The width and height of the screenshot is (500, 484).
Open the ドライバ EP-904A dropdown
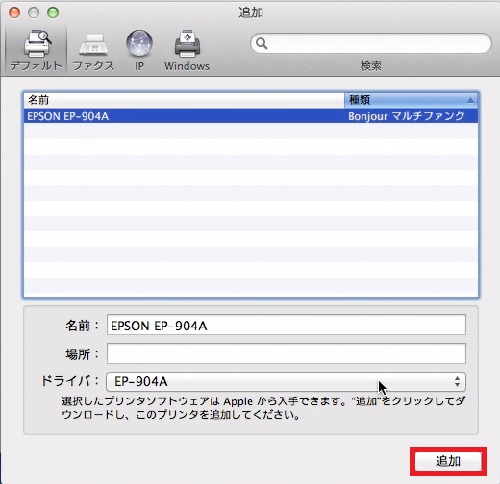[x=286, y=382]
